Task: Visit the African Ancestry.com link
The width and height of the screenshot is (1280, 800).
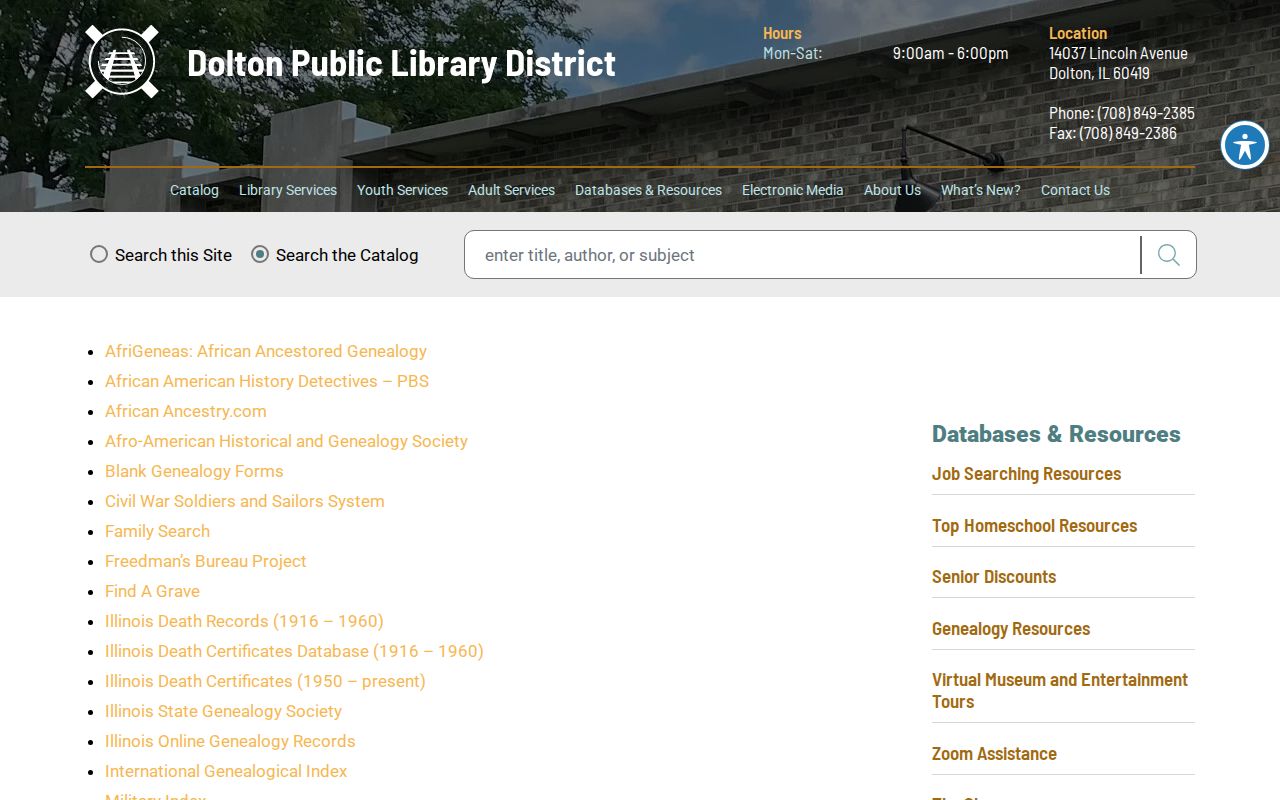Action: coord(186,411)
